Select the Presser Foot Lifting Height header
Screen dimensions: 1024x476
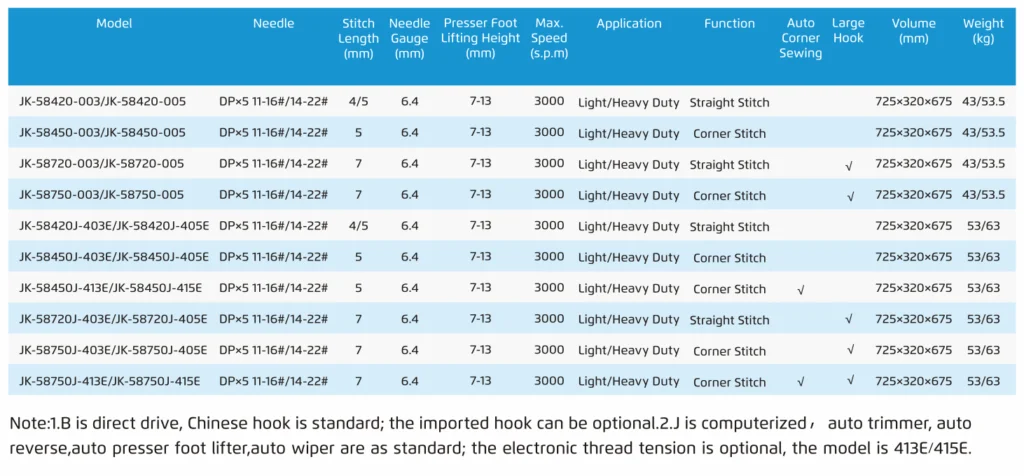pyautogui.click(x=480, y=38)
